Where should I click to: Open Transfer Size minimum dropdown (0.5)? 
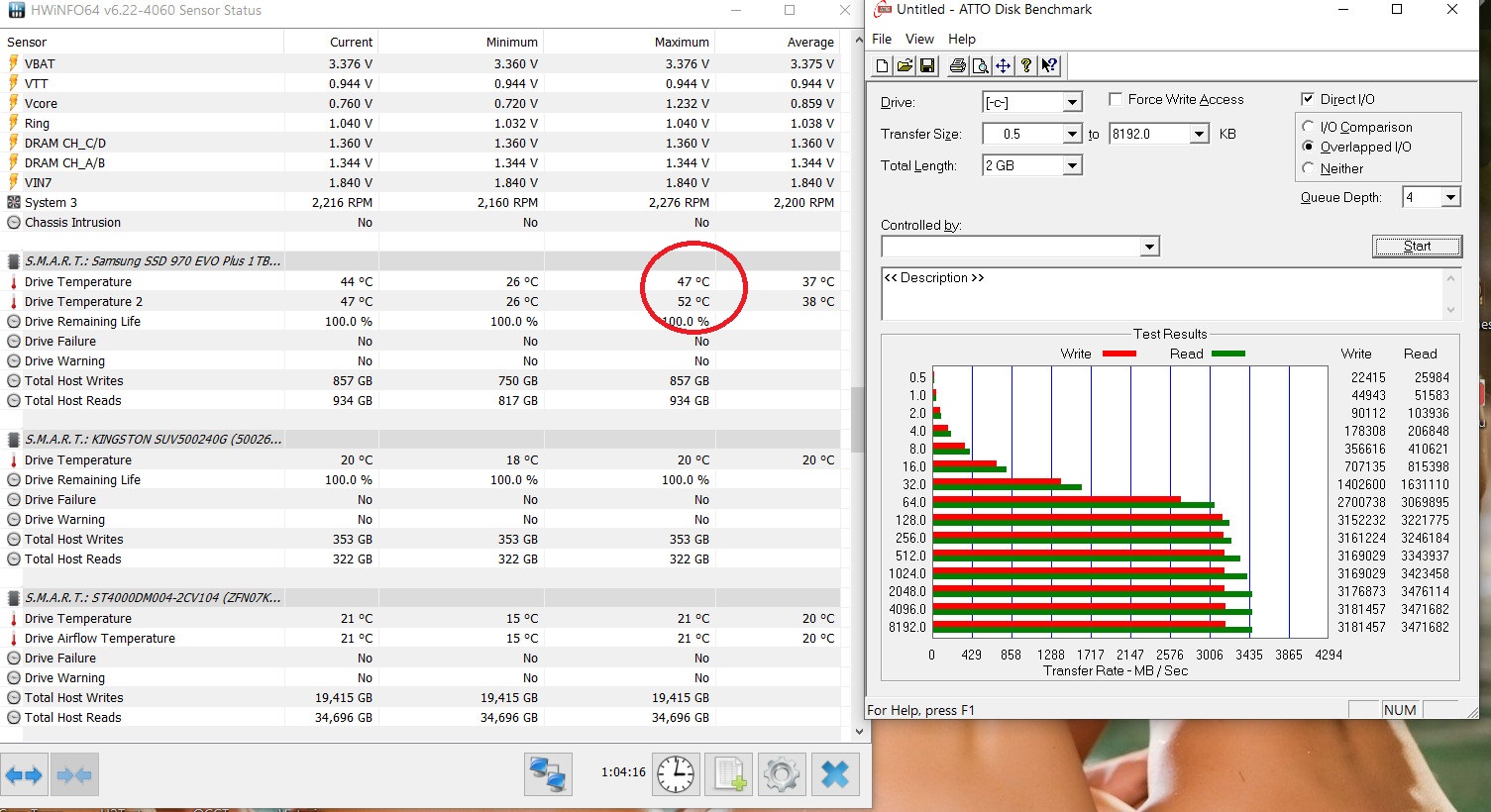[x=1072, y=134]
